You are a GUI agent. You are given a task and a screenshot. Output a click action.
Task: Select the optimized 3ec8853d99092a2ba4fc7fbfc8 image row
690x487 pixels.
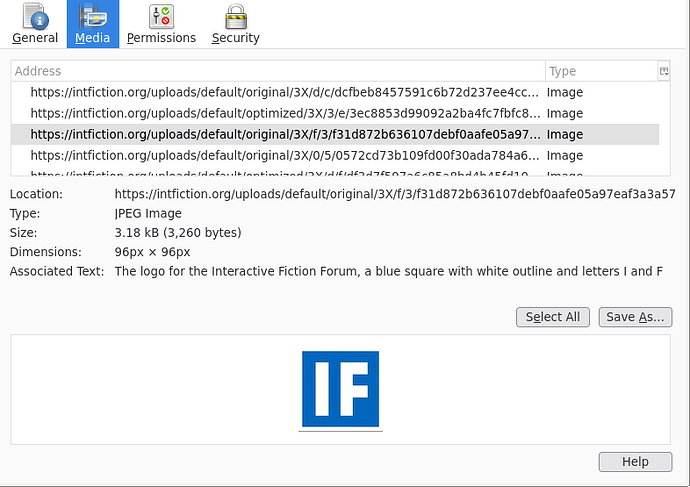[x=335, y=114]
